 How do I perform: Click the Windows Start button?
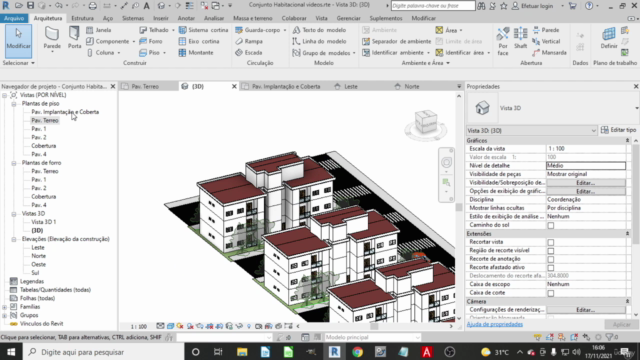coord(11,352)
